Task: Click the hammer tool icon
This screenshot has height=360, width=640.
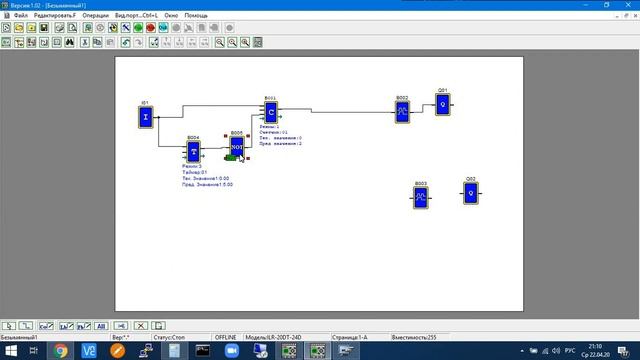Action: click(126, 28)
